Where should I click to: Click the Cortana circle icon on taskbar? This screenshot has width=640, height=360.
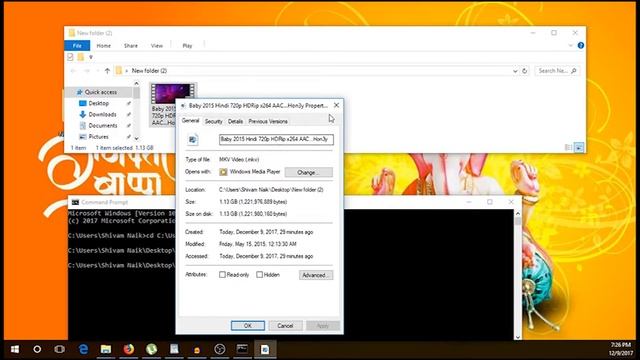(x=37, y=349)
